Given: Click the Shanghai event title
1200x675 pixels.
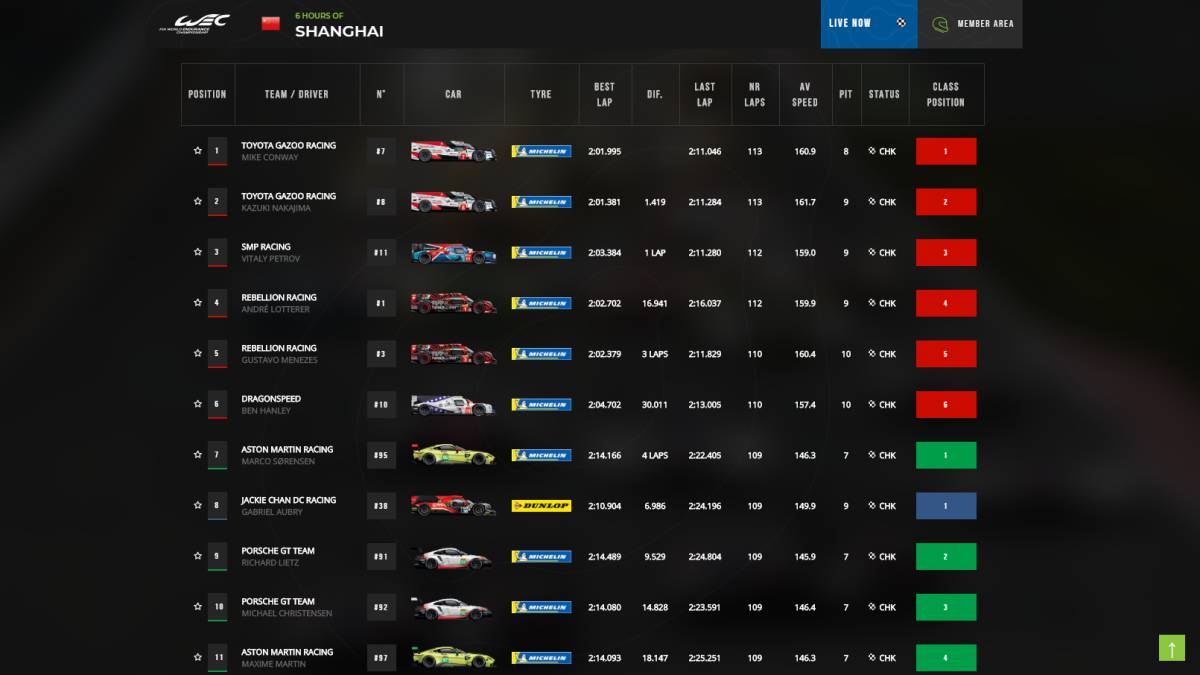Looking at the screenshot, I should pos(339,31).
